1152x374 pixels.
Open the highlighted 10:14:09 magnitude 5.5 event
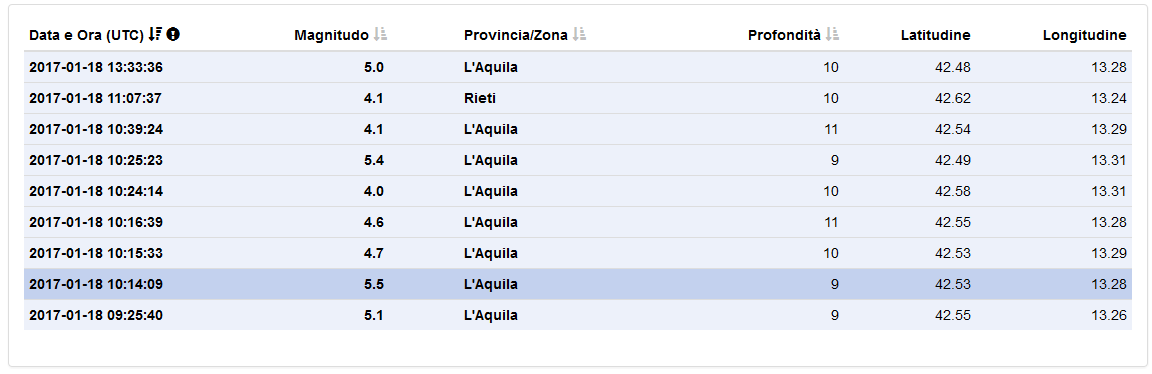(577, 284)
